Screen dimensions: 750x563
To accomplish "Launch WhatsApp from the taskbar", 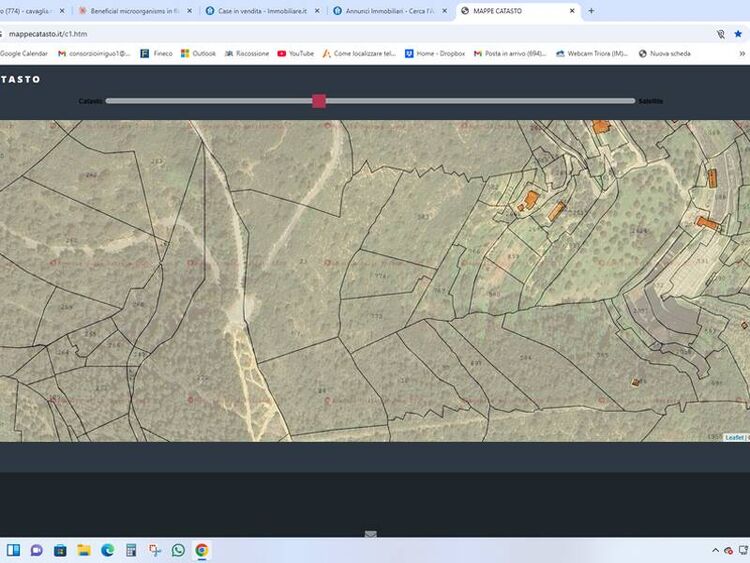I will pyautogui.click(x=178, y=550).
